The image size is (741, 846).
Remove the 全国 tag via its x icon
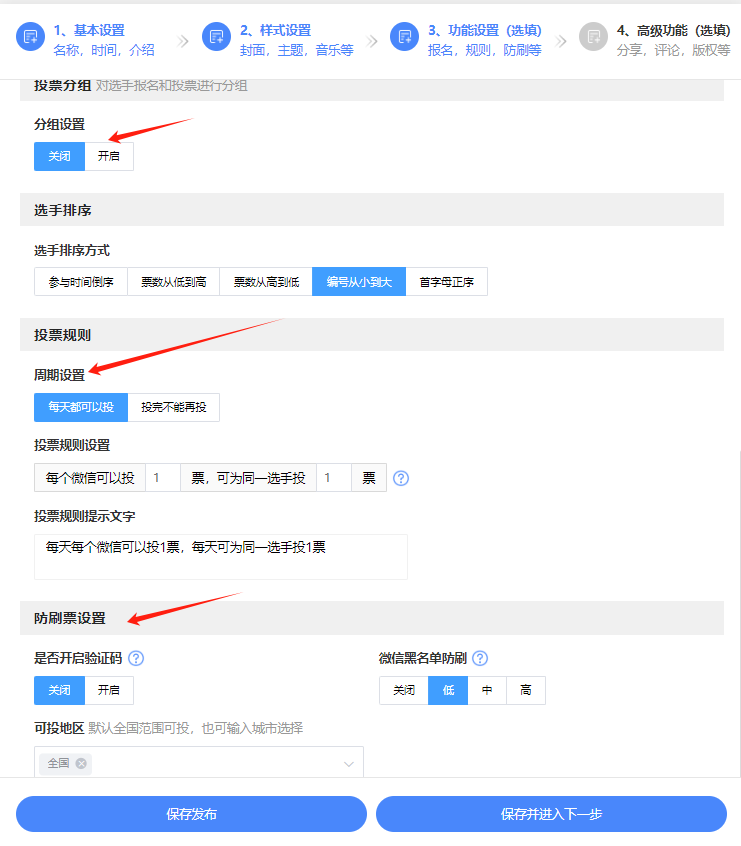(81, 763)
